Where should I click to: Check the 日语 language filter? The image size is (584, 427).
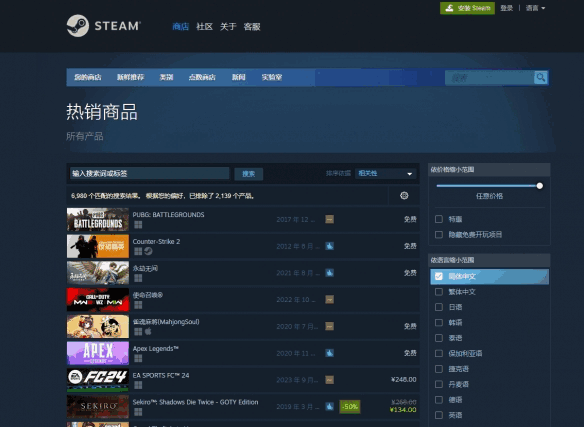439,307
